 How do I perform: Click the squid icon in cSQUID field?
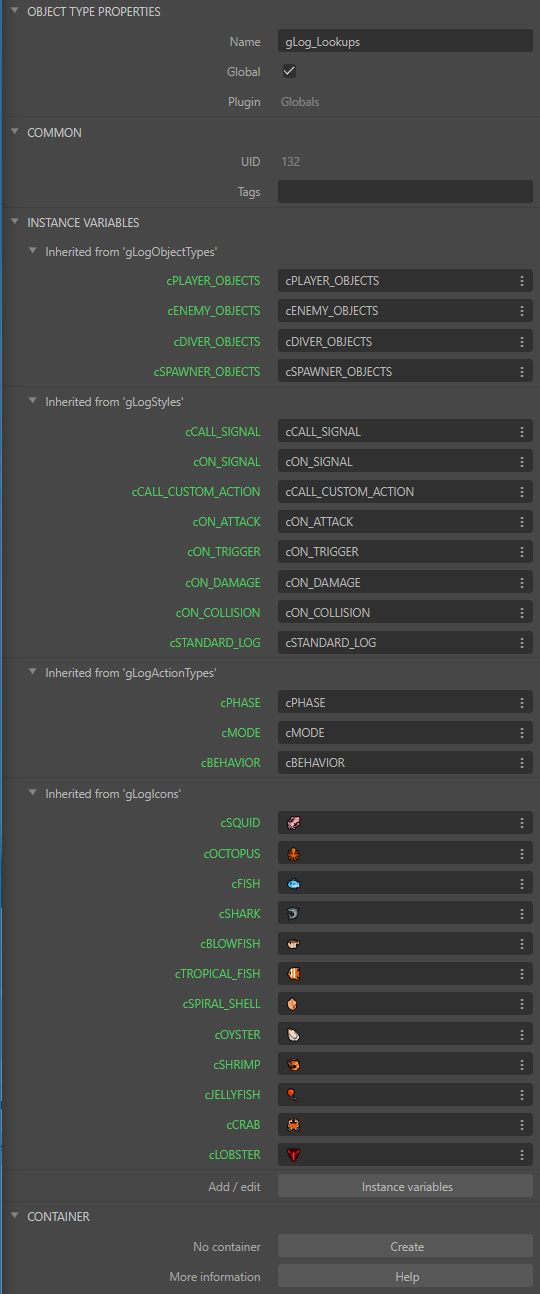click(x=293, y=823)
